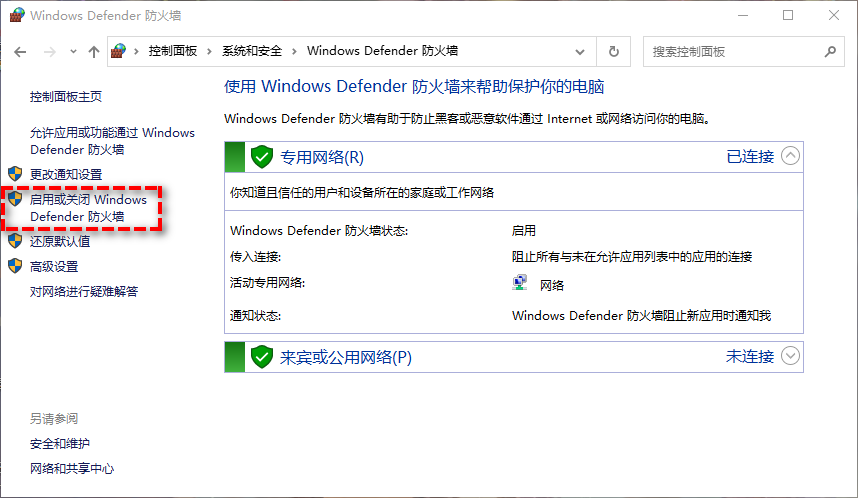Click the firewall icon in address bar
Viewport: 858px width, 498px height.
[119, 51]
